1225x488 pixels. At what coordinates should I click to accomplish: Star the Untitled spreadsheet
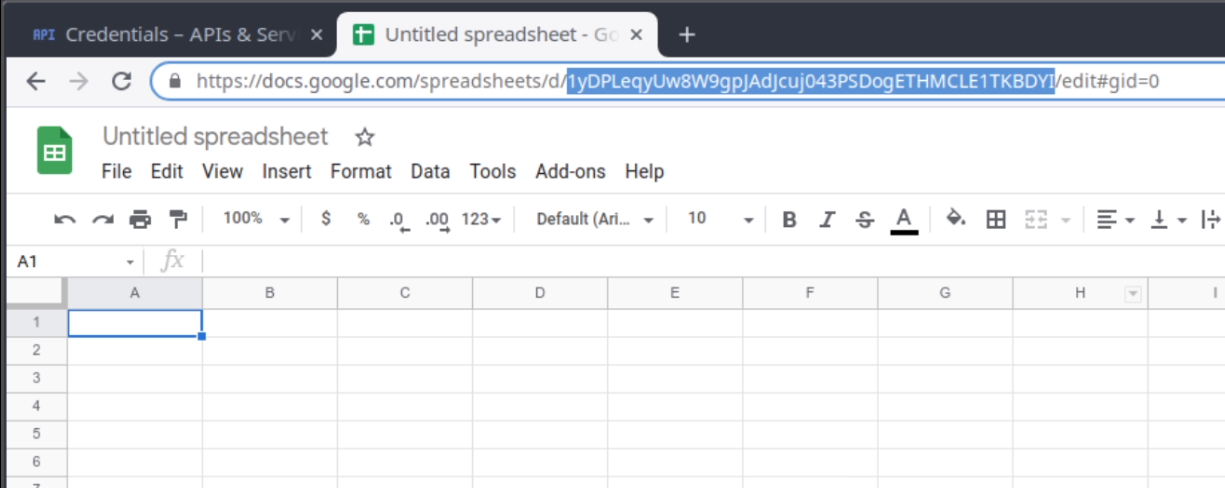click(365, 137)
